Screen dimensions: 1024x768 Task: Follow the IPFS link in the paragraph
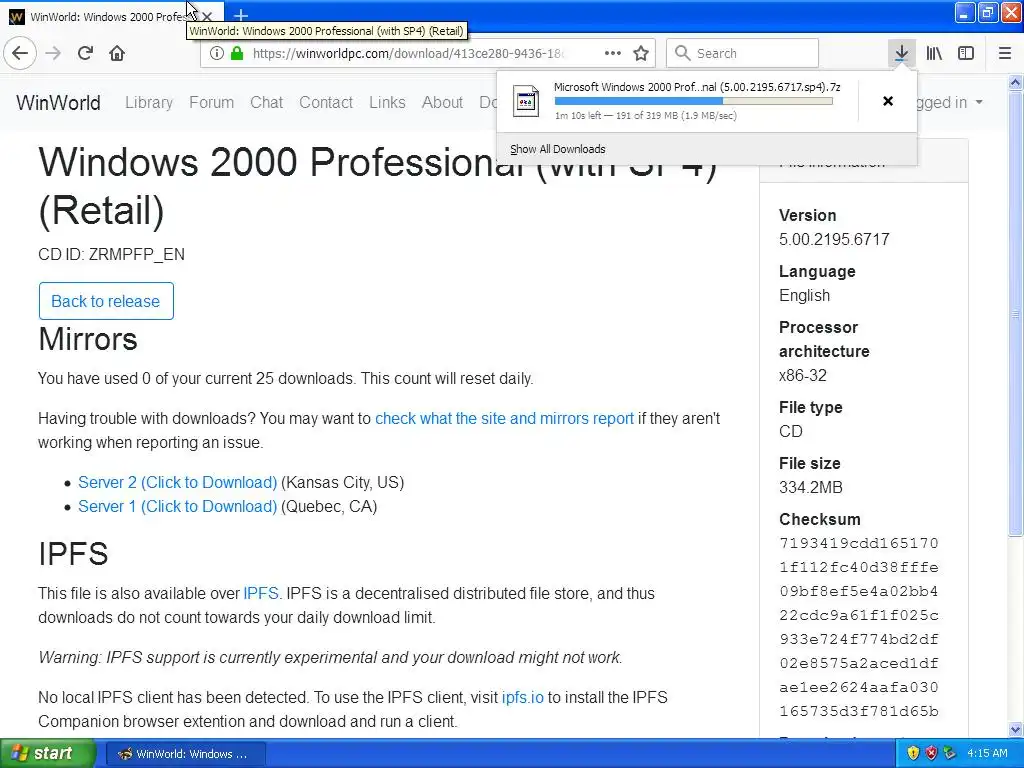(x=261, y=594)
